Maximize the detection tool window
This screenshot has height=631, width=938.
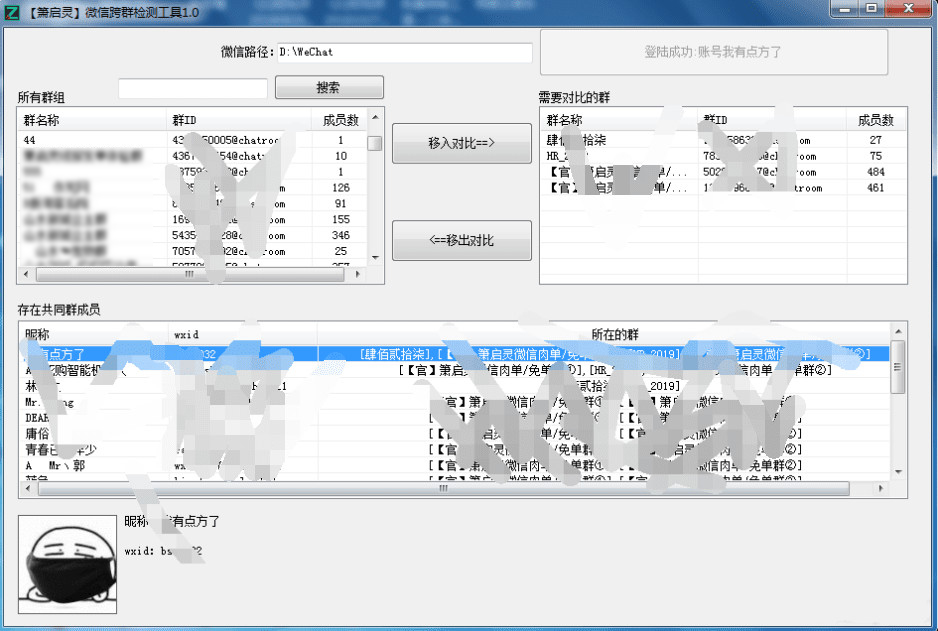pyautogui.click(x=871, y=9)
